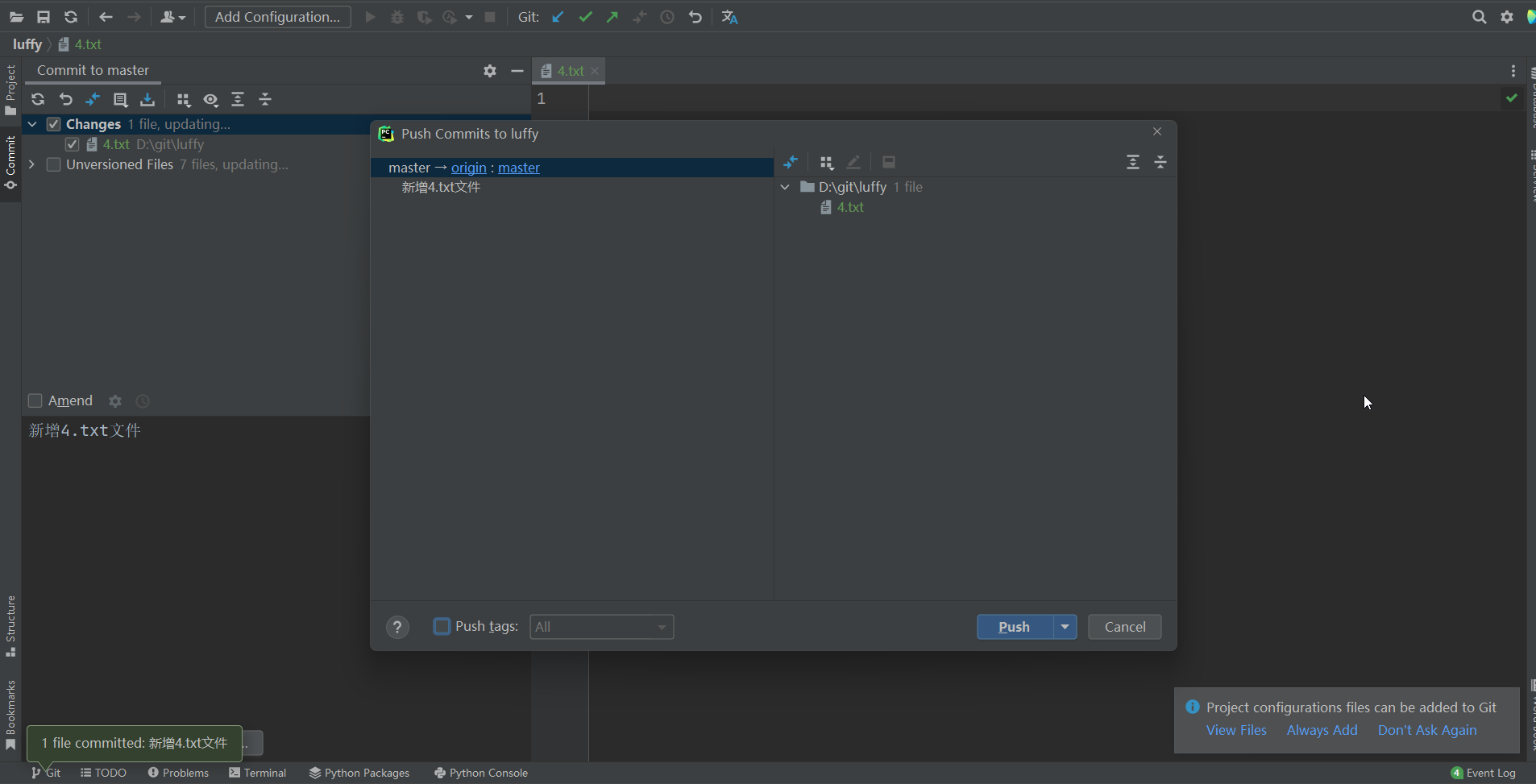Click Add Configuration button
The image size is (1536, 784).
[x=278, y=17]
